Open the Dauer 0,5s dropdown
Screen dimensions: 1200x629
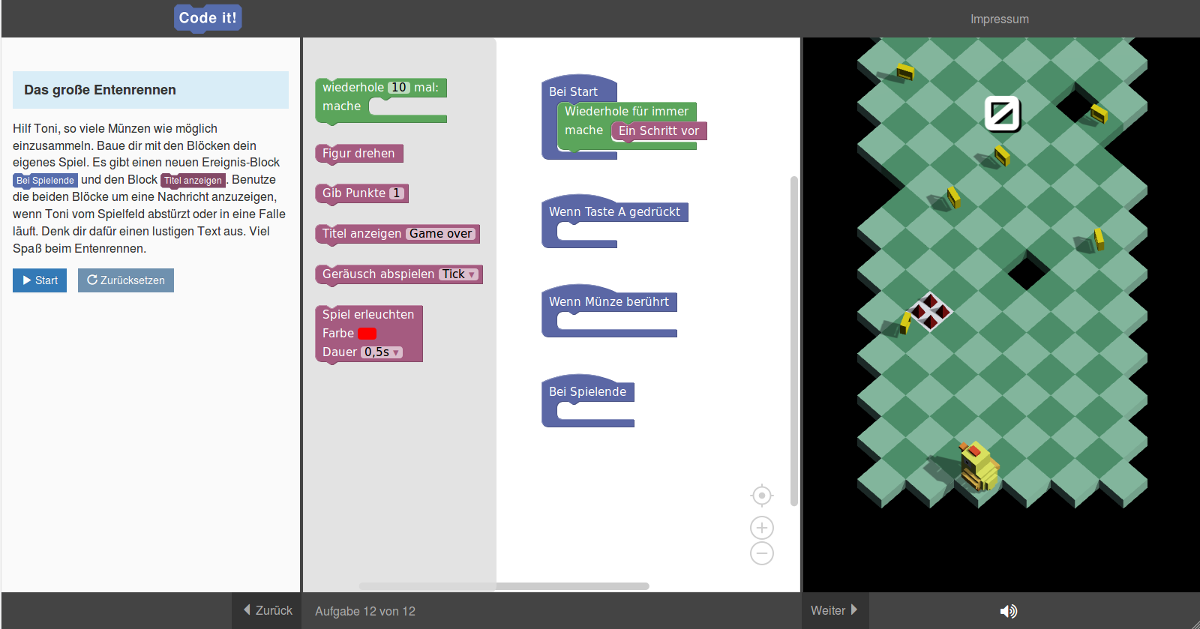(382, 352)
